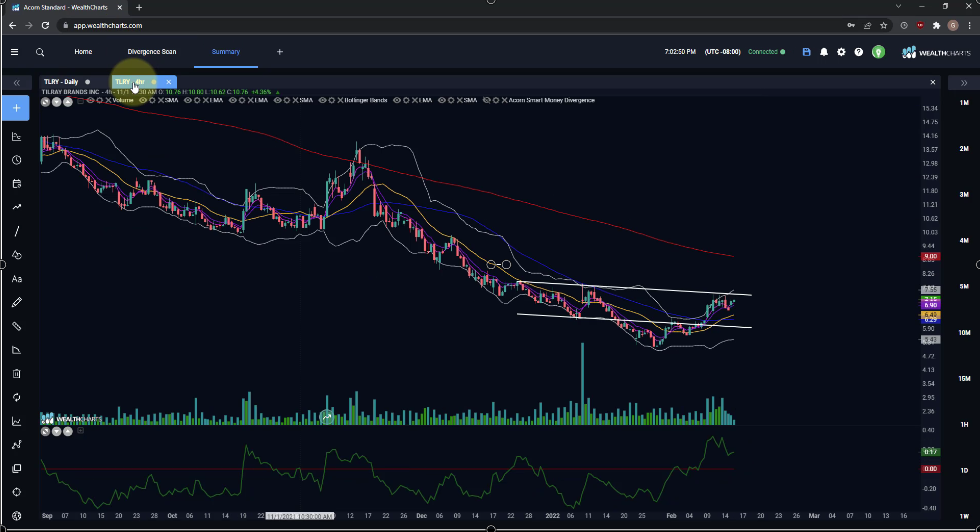Toggle visibility eye for Volume indicator

click(x=90, y=100)
